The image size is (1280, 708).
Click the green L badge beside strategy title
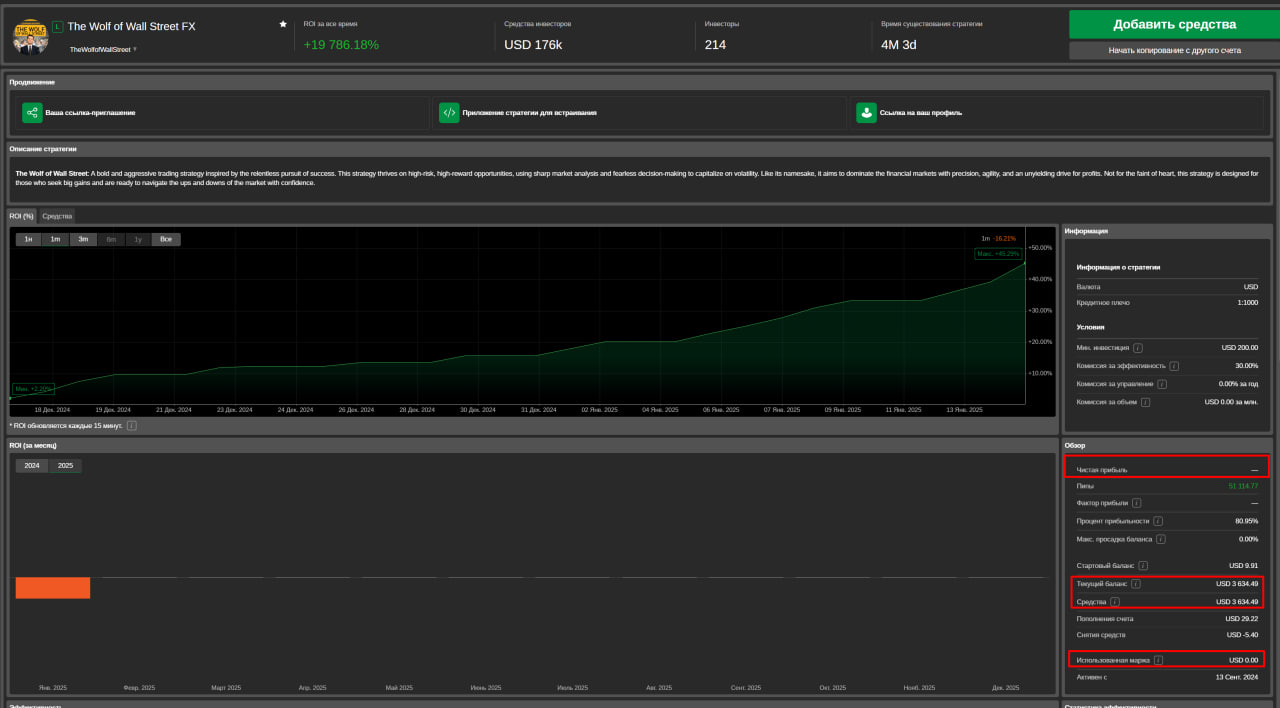[x=57, y=27]
